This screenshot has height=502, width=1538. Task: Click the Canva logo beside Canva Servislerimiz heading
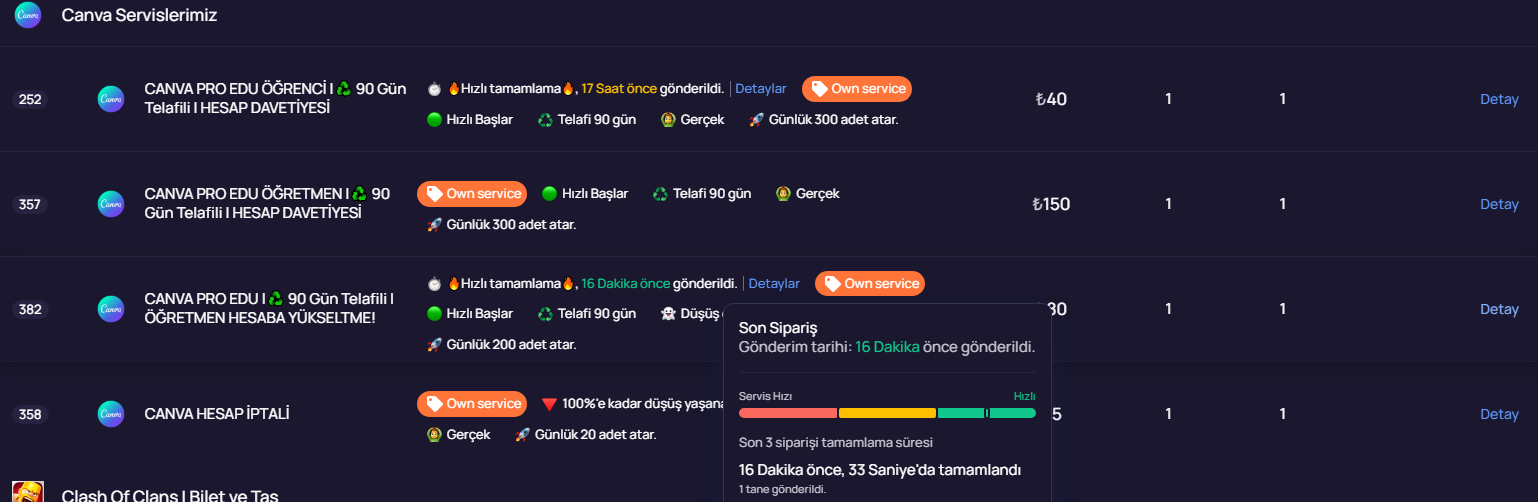tap(28, 15)
